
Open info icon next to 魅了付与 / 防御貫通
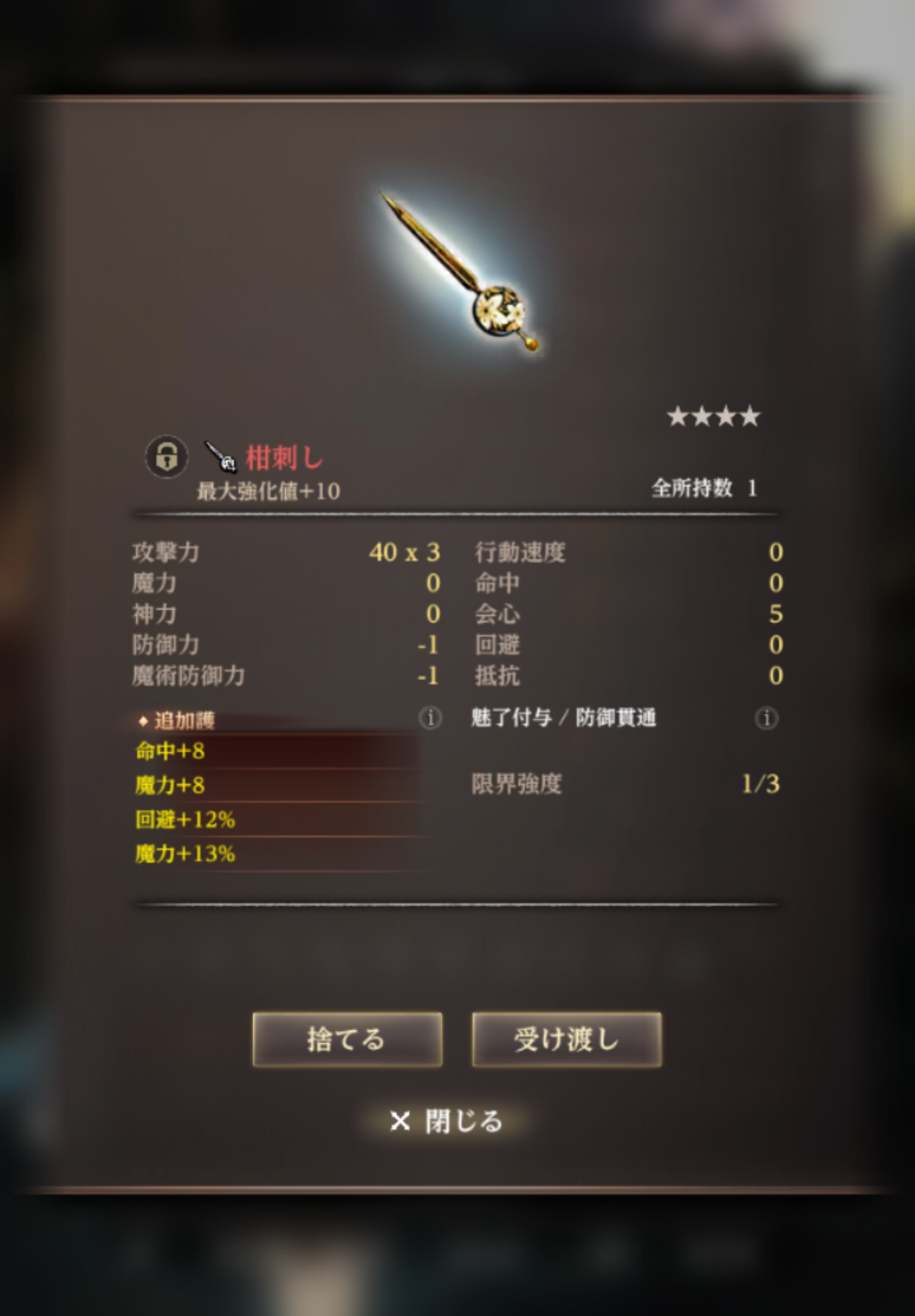[x=767, y=717]
